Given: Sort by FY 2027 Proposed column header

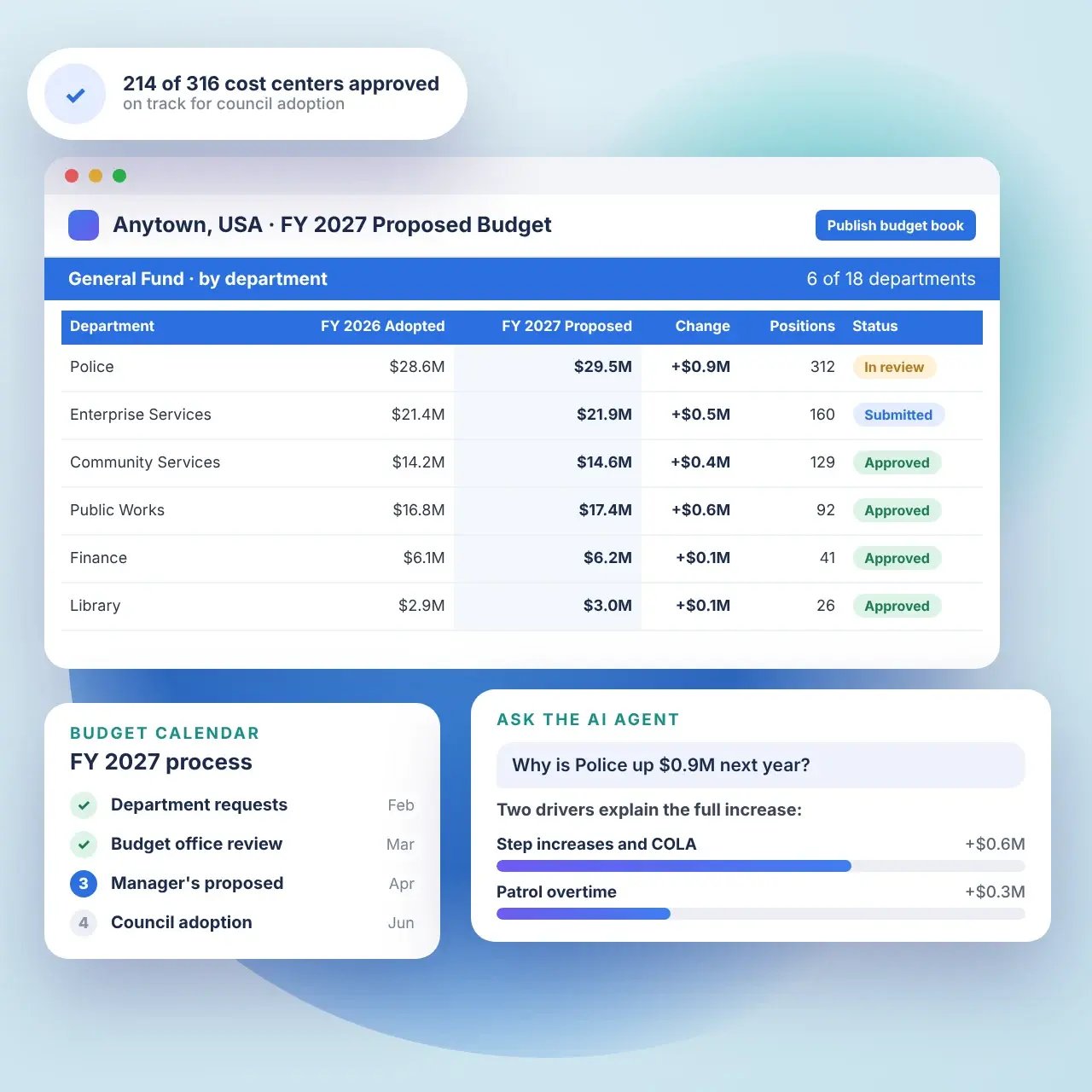Looking at the screenshot, I should click(566, 326).
